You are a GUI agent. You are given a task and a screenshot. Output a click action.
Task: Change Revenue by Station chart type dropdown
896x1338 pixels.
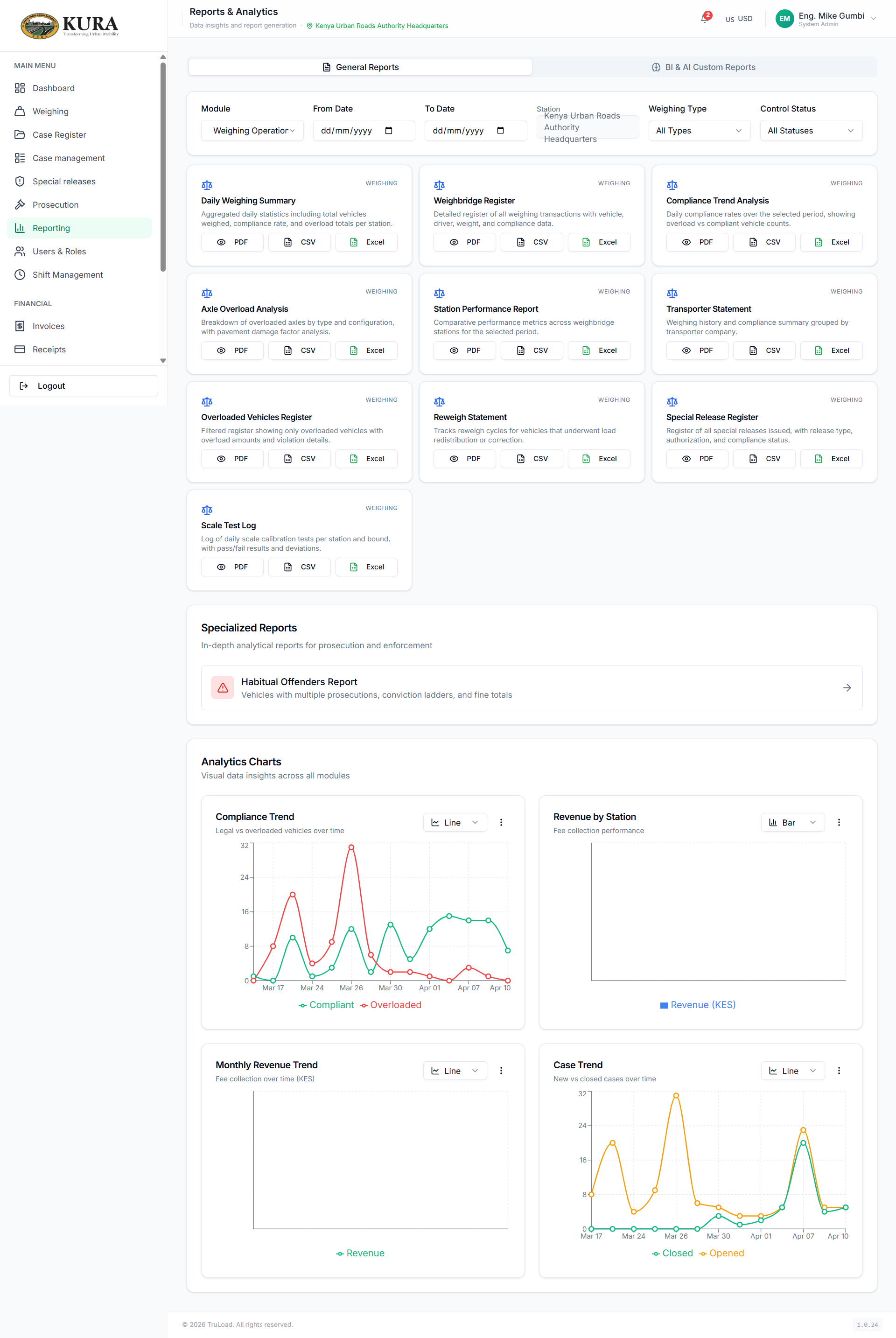[x=792, y=822]
